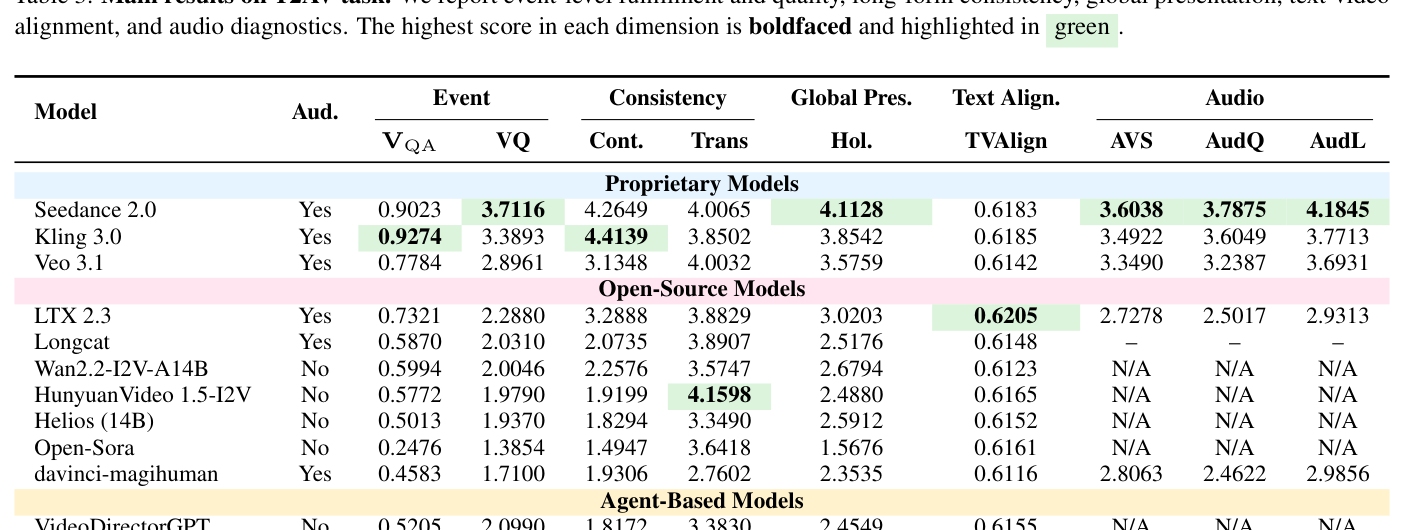
Task: Click the 'Text Align.' header
Action: [1006, 98]
